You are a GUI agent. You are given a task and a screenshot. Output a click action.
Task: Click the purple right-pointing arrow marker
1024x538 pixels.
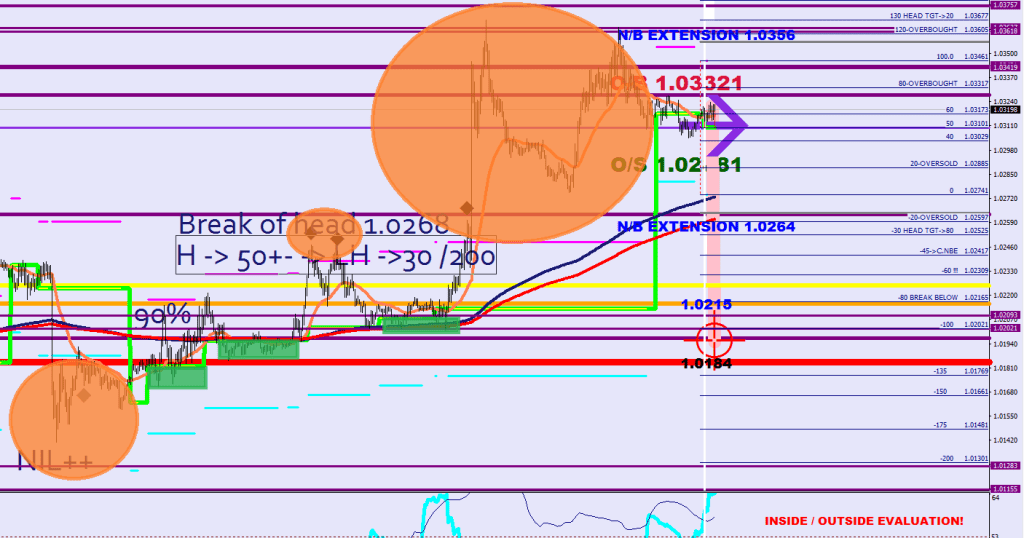click(x=731, y=124)
